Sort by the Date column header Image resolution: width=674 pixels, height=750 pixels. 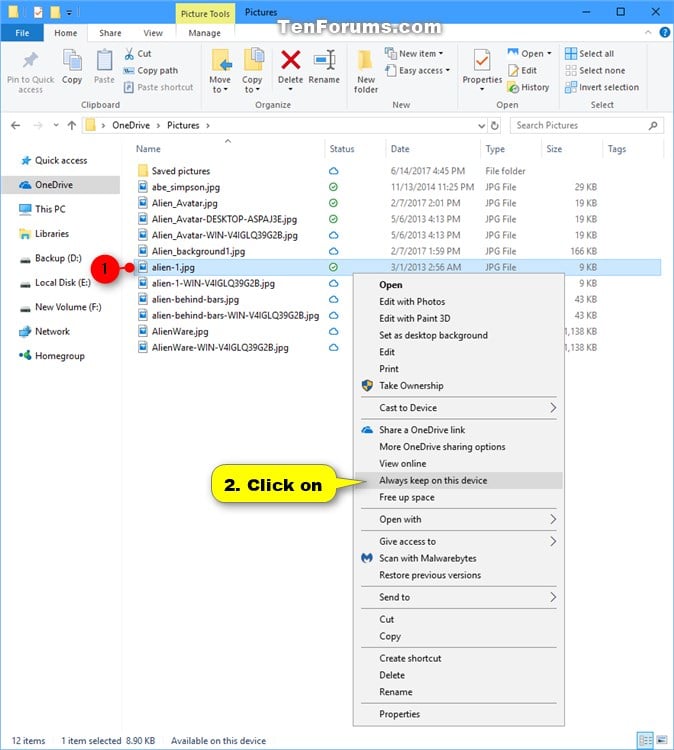coord(400,149)
